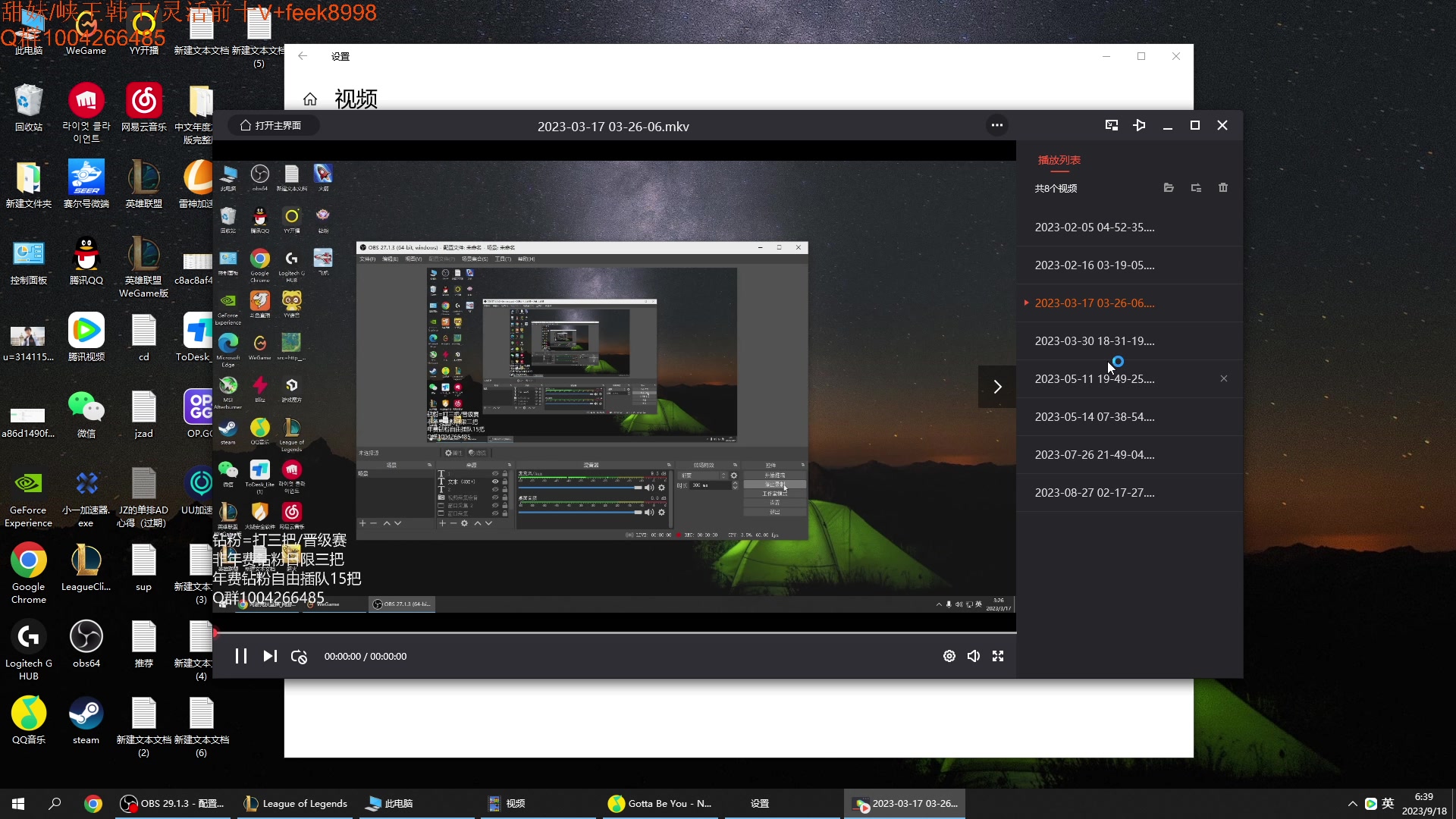Screen dimensions: 1456x819
Task: Toggle the loop playback mode icon
Action: (x=299, y=657)
